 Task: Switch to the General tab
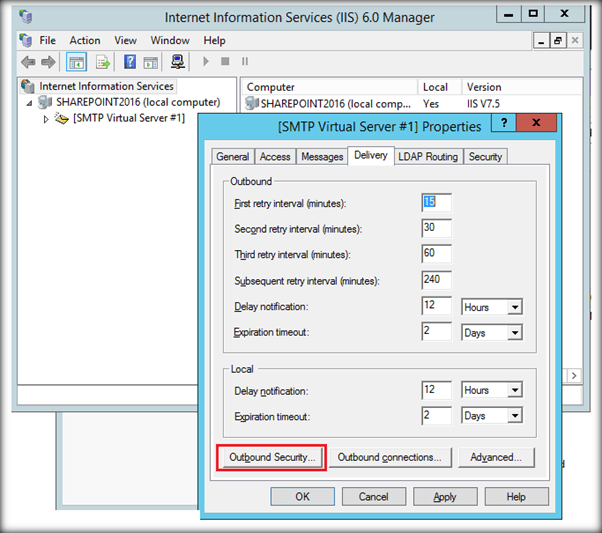point(233,157)
